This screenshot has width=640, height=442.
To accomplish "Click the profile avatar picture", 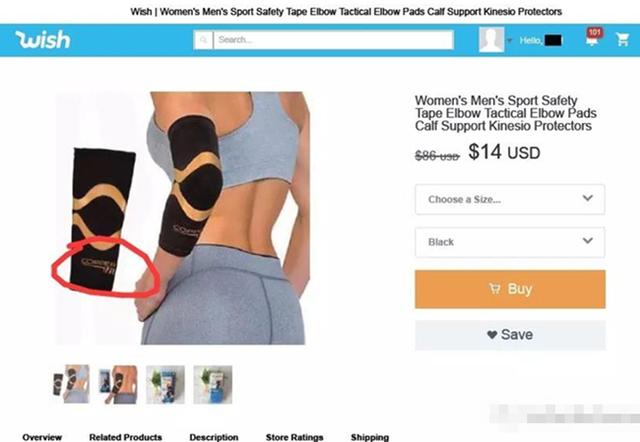I will [491, 40].
